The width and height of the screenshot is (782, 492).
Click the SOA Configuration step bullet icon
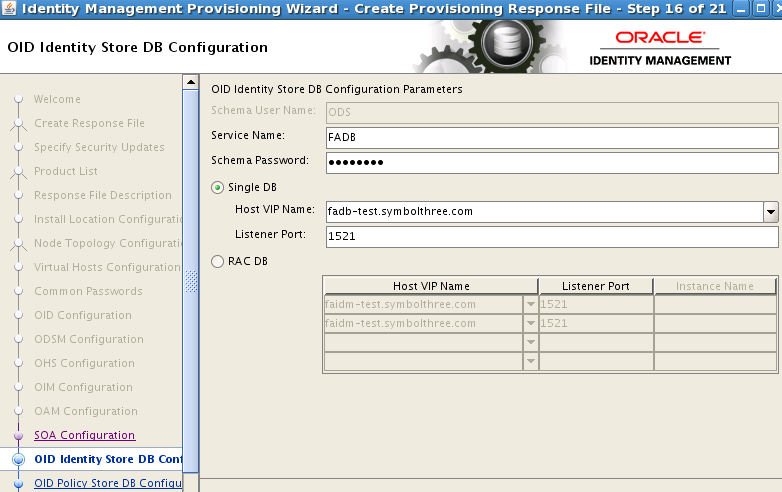18,436
